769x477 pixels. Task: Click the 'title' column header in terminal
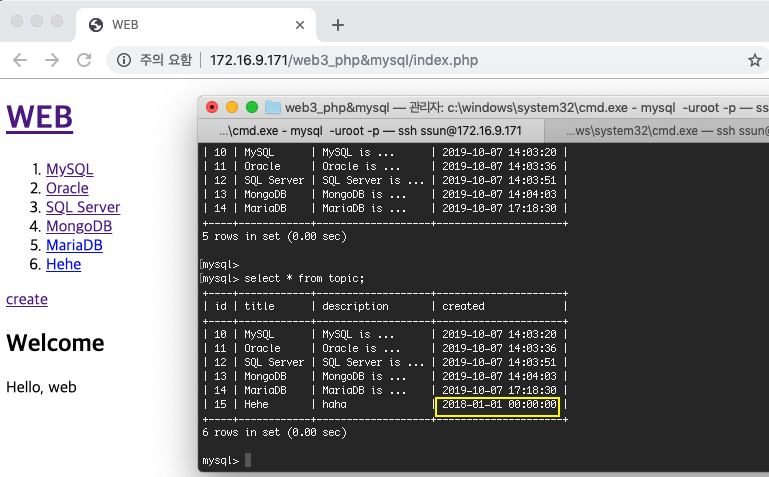259,306
